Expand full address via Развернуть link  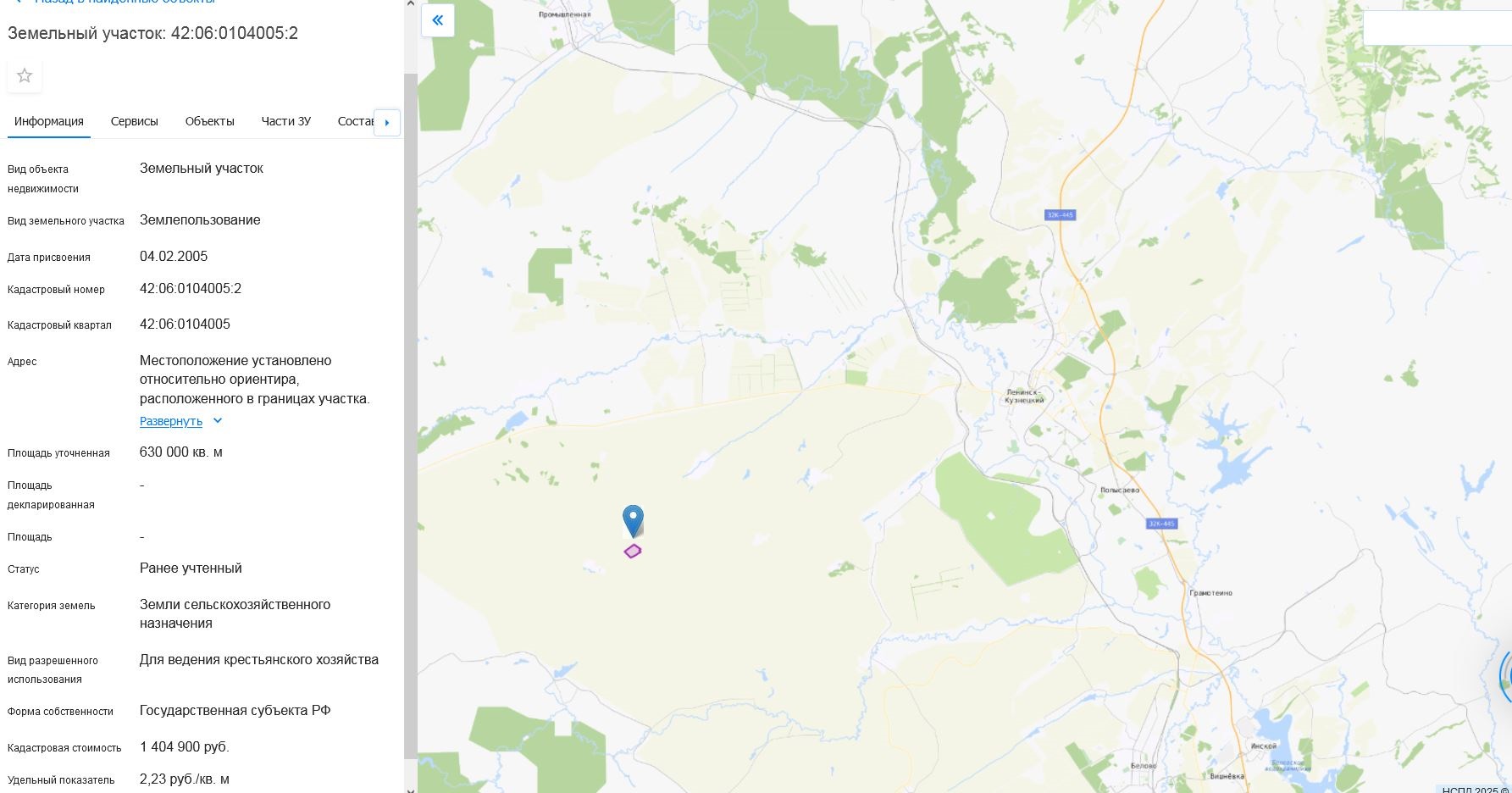tap(171, 421)
